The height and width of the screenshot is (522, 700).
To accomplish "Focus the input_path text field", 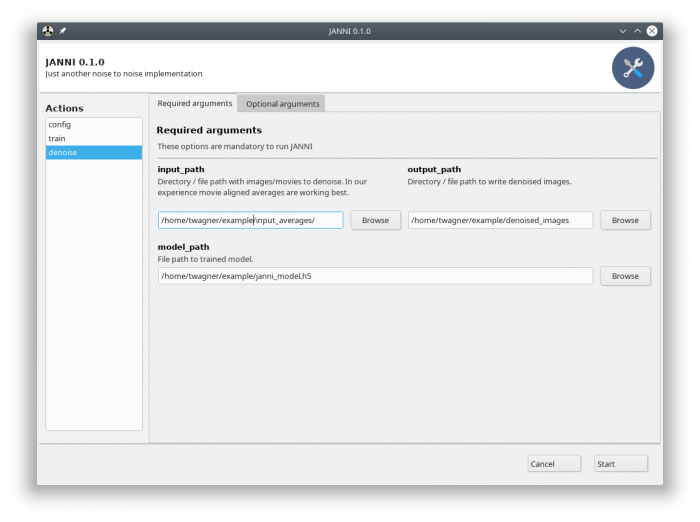I will (x=250, y=220).
